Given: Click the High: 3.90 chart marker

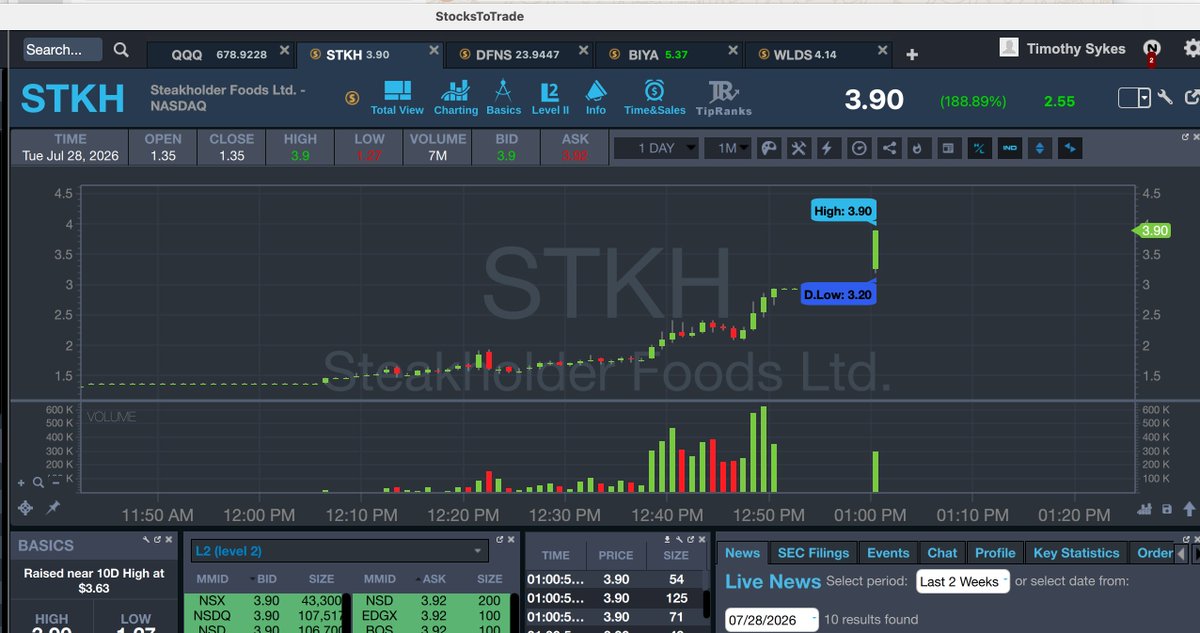Looking at the screenshot, I should (843, 210).
